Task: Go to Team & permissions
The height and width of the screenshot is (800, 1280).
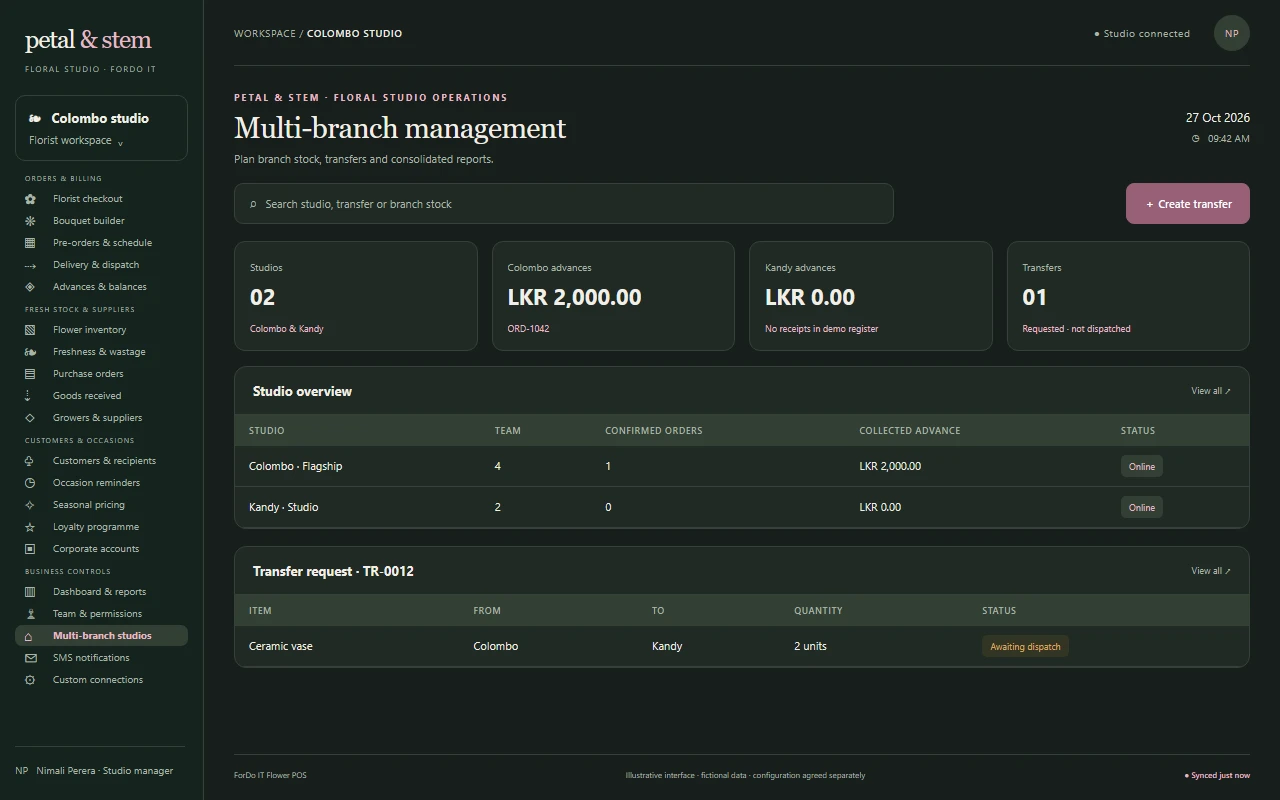Action: pyautogui.click(x=101, y=614)
